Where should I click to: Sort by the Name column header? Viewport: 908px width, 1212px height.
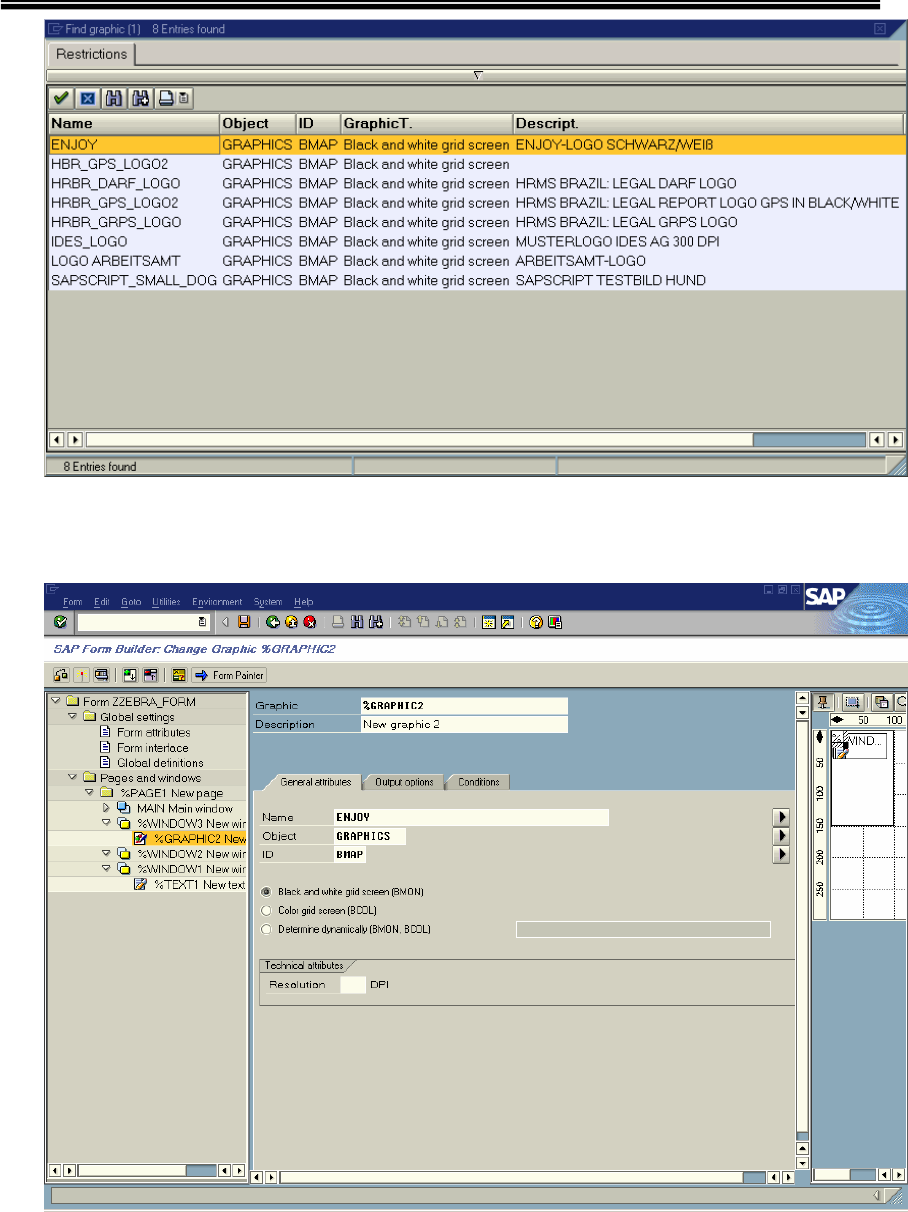(x=133, y=123)
